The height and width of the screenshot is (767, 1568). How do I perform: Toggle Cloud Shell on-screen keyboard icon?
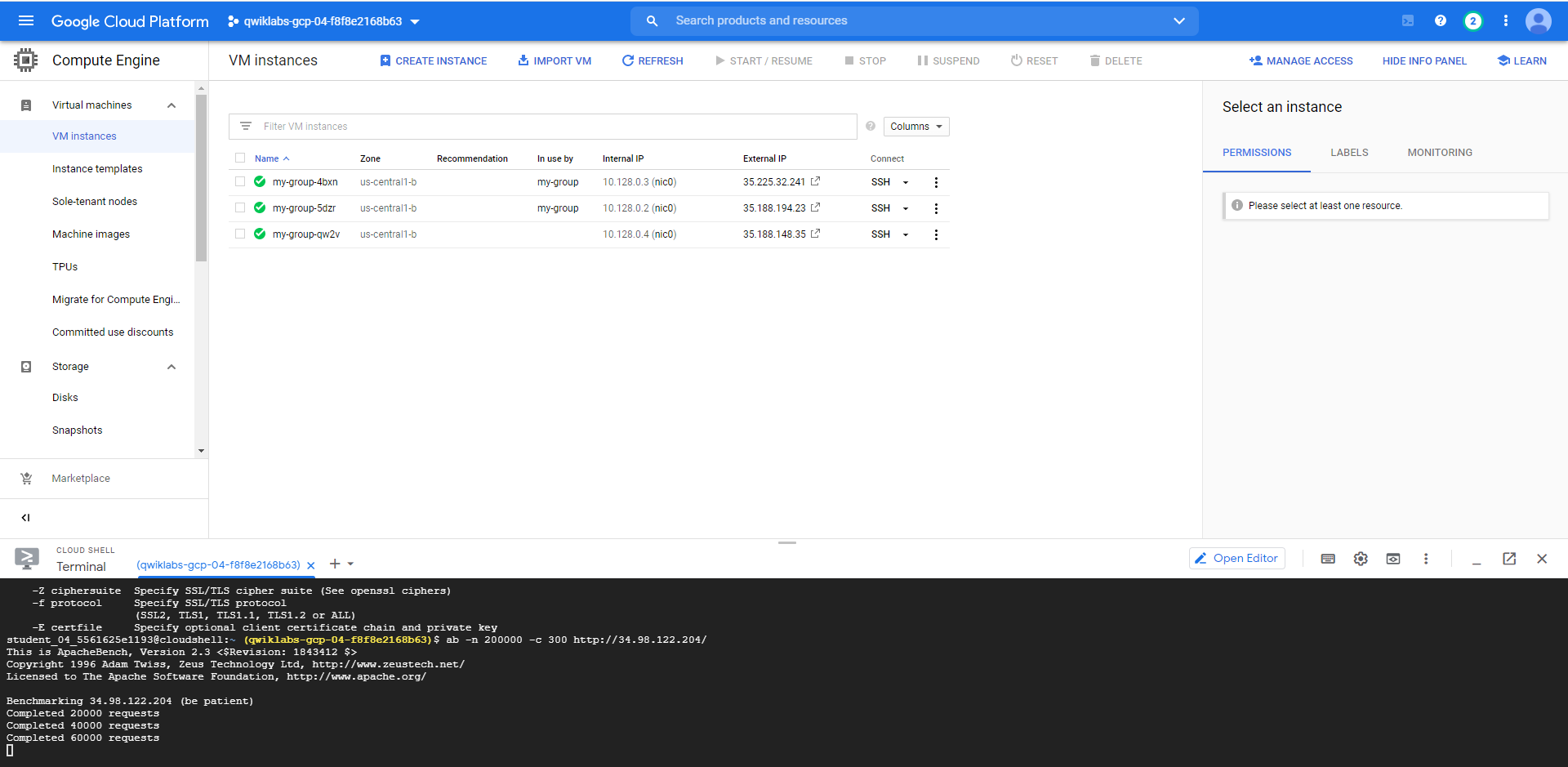click(1328, 559)
